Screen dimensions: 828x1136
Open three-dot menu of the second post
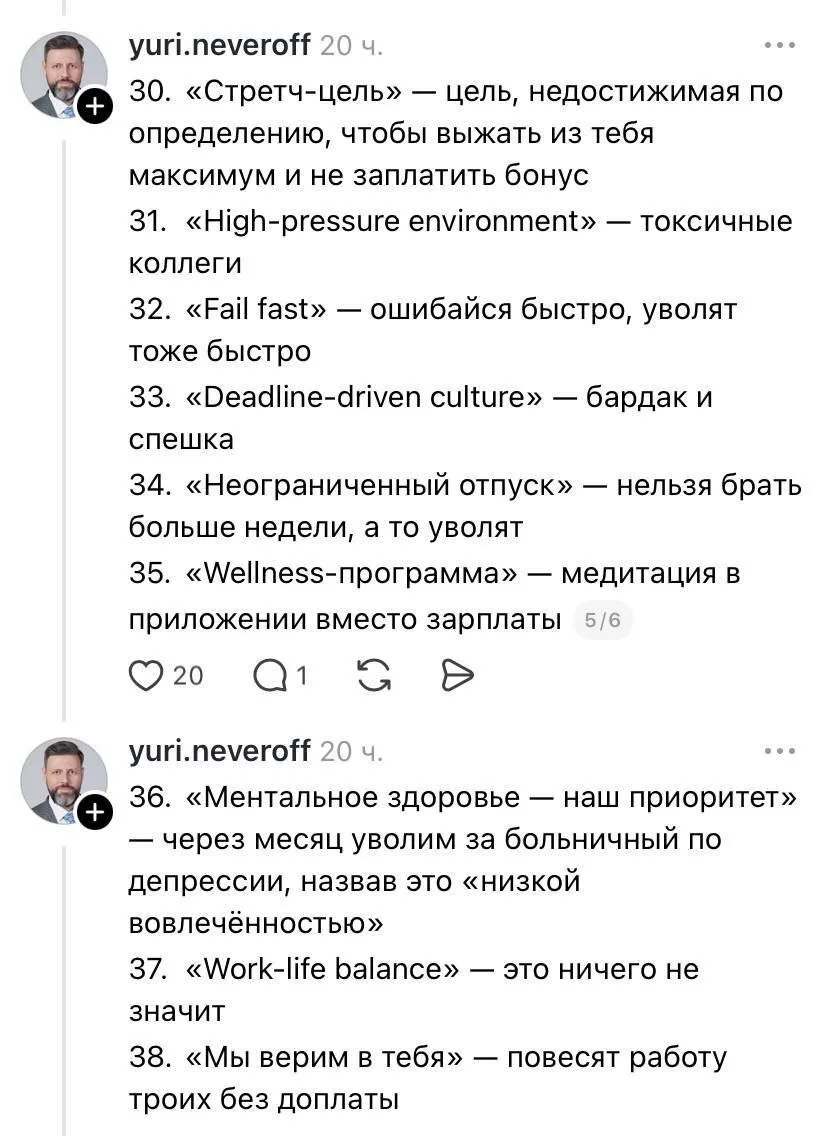(x=780, y=751)
